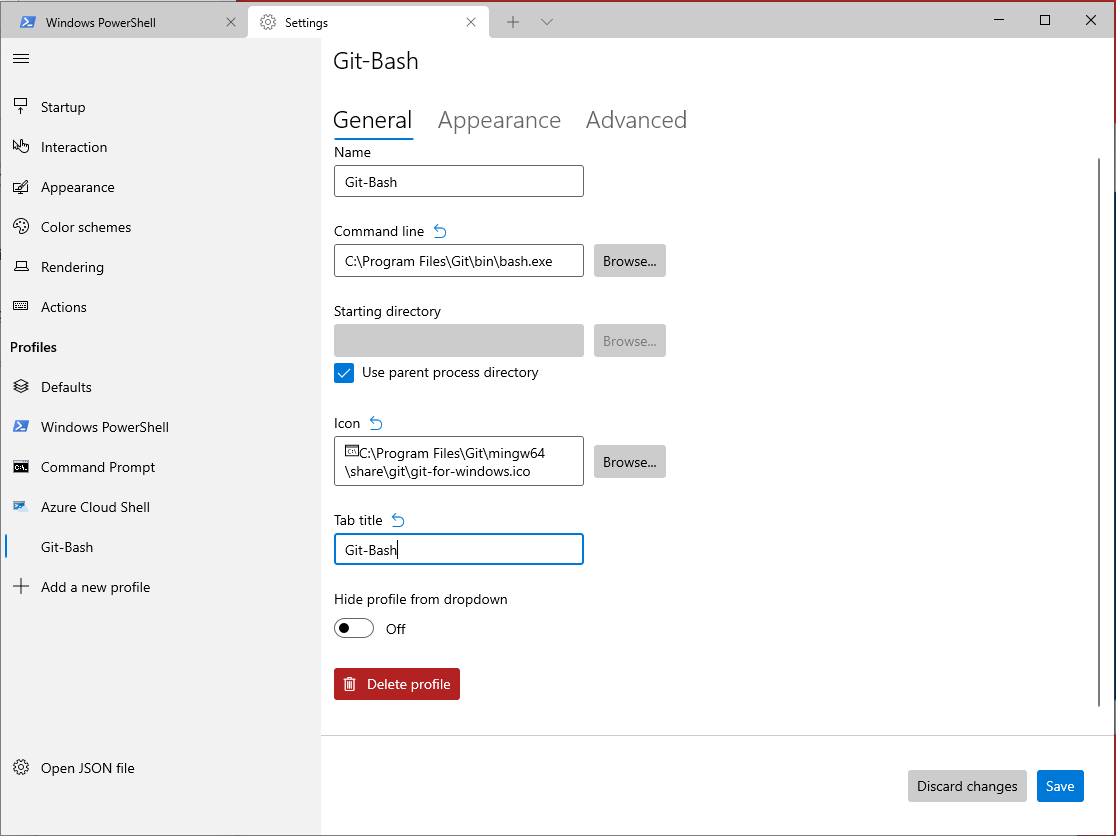This screenshot has height=836, width=1116.
Task: Click the Appearance sidebar icon
Action: click(21, 187)
